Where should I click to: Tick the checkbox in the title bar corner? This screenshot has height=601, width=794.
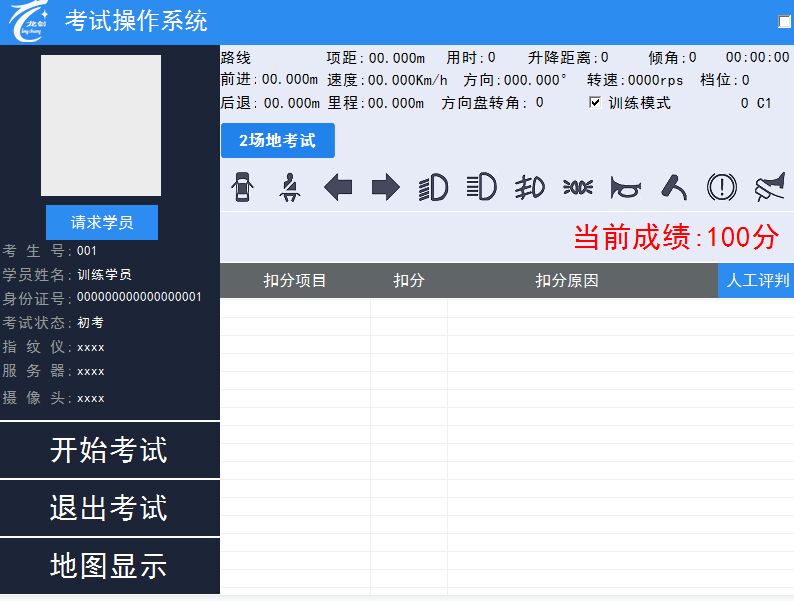click(784, 22)
